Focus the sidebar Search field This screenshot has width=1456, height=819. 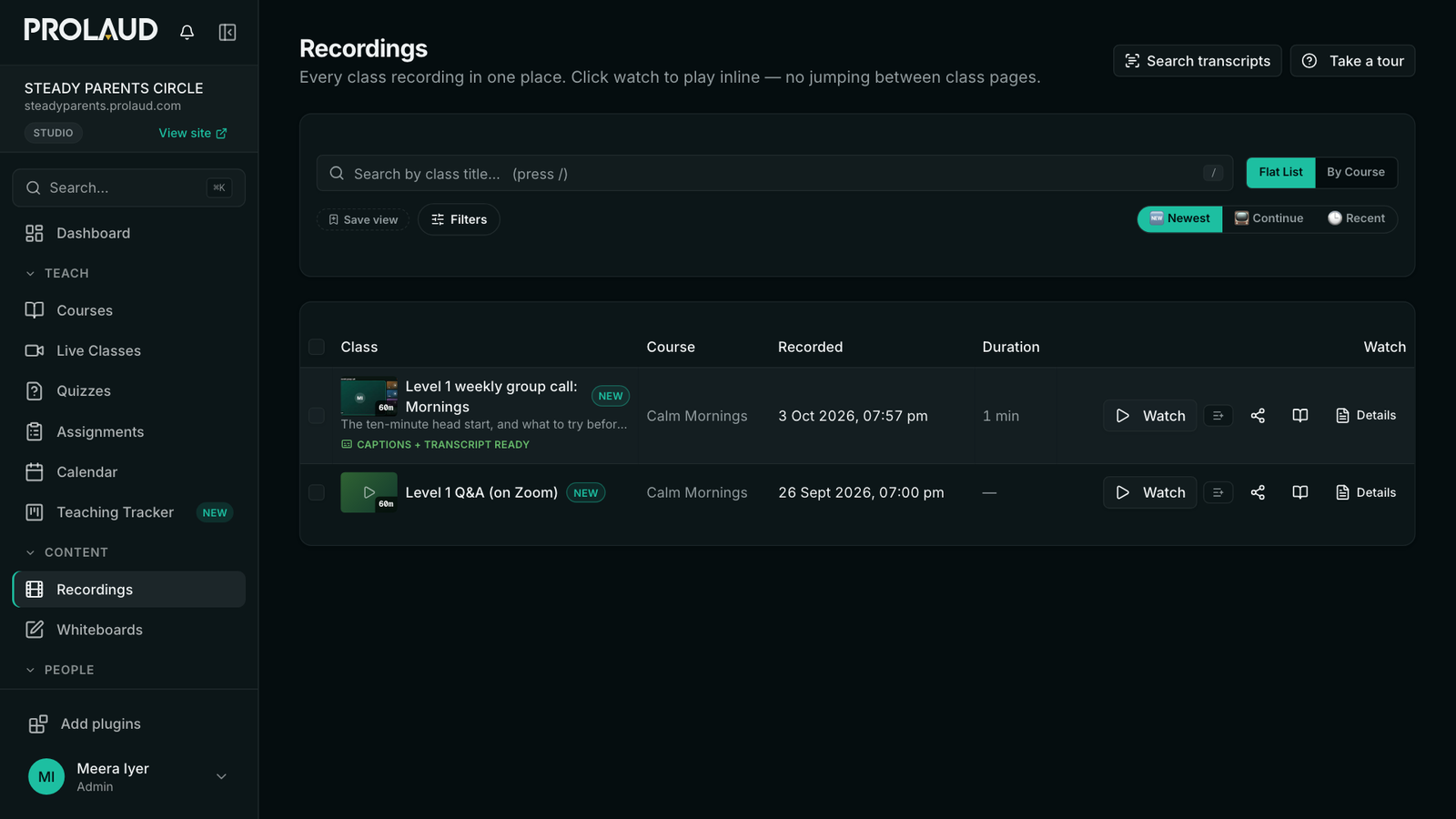coord(128,187)
